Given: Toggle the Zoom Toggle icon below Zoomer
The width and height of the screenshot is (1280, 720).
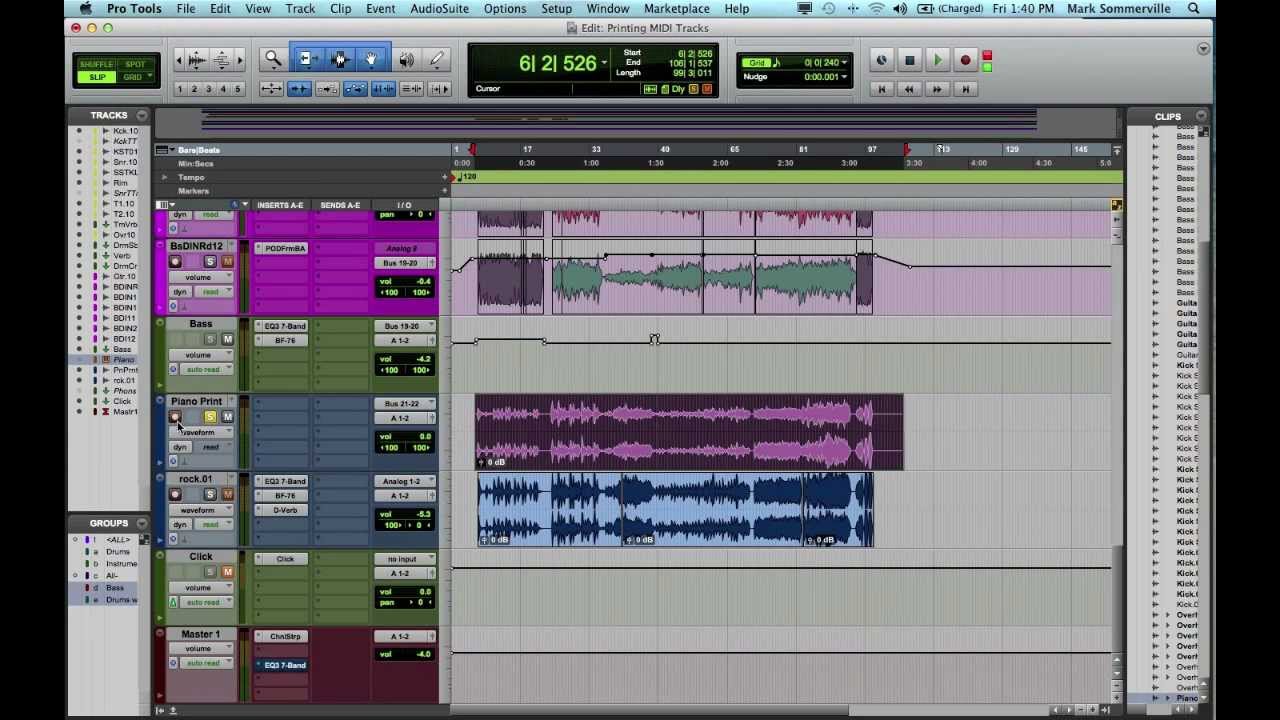Looking at the screenshot, I should point(271,89).
